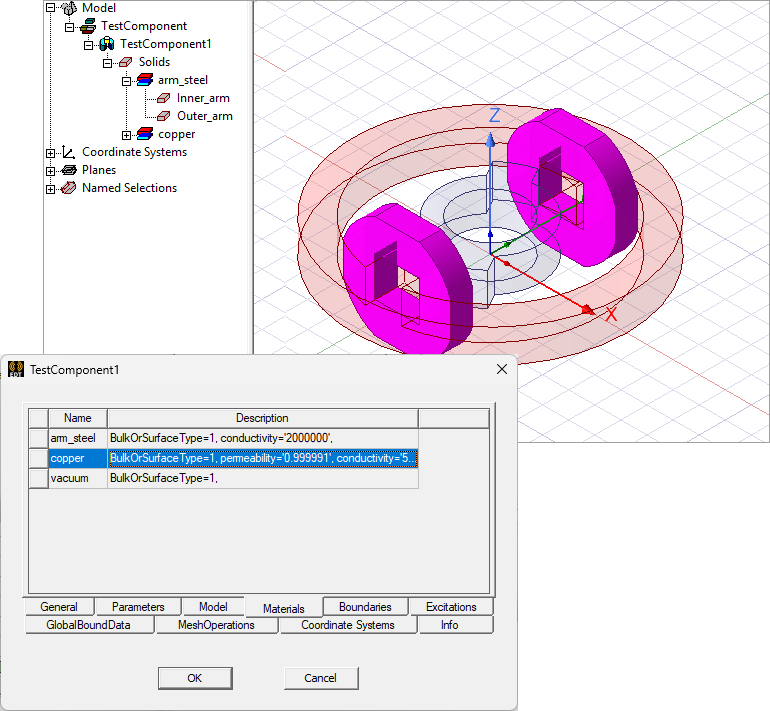Close the TestComponent1 dialog
The height and width of the screenshot is (711, 770).
tap(502, 369)
